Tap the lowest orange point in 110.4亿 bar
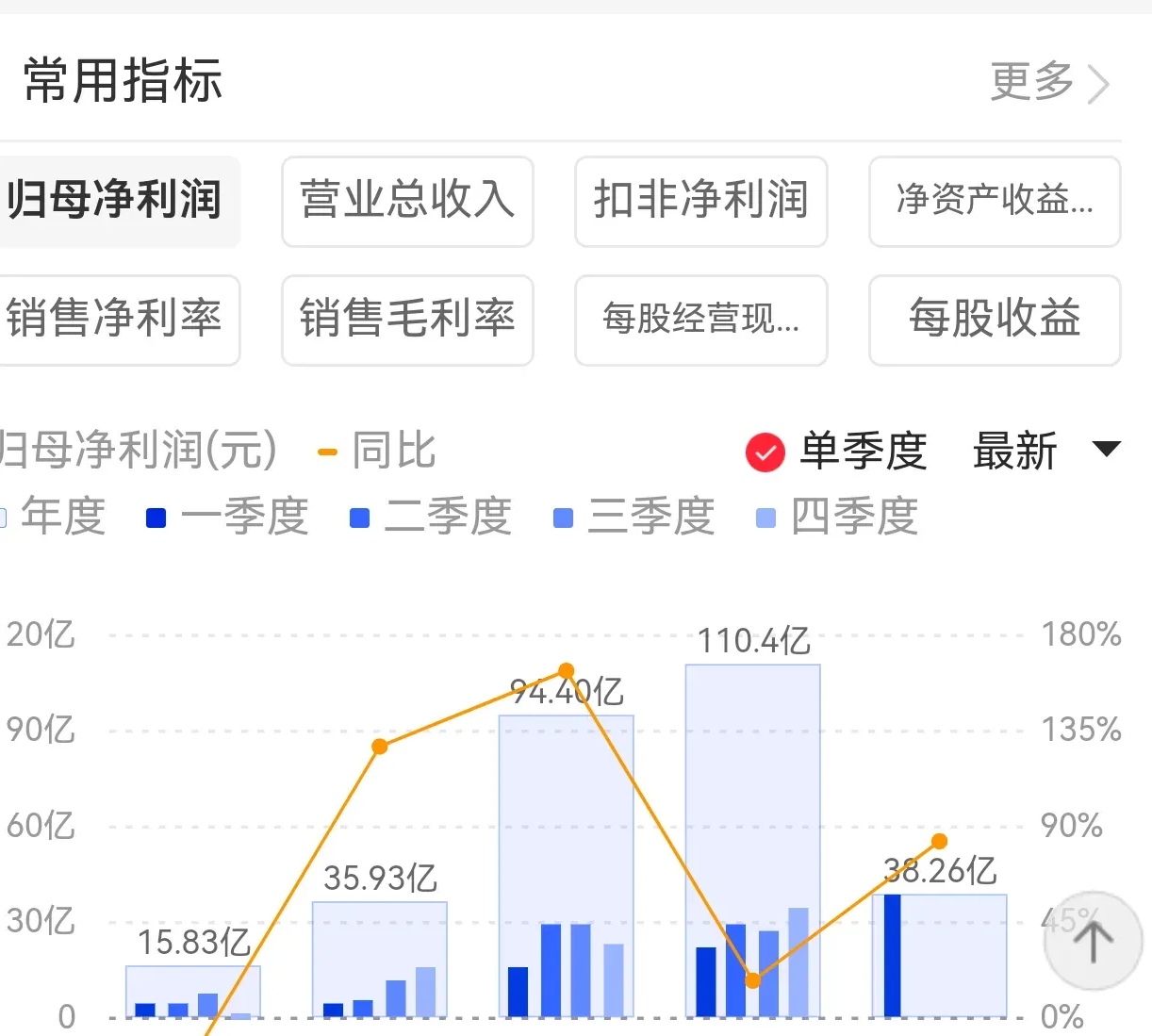This screenshot has width=1152, height=1036. click(752, 980)
